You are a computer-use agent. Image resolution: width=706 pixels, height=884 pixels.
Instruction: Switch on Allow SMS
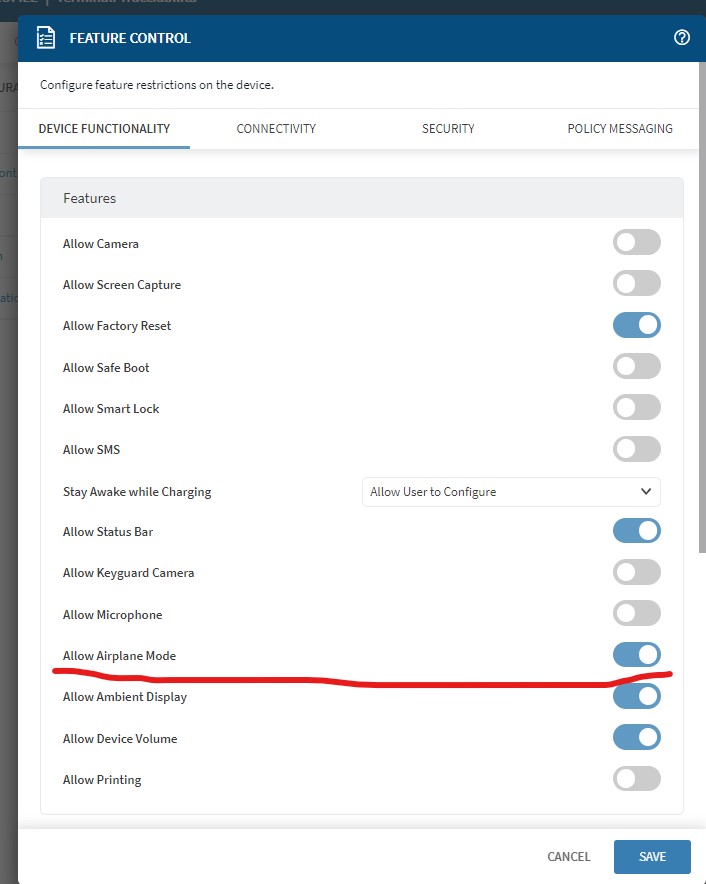[x=637, y=449]
